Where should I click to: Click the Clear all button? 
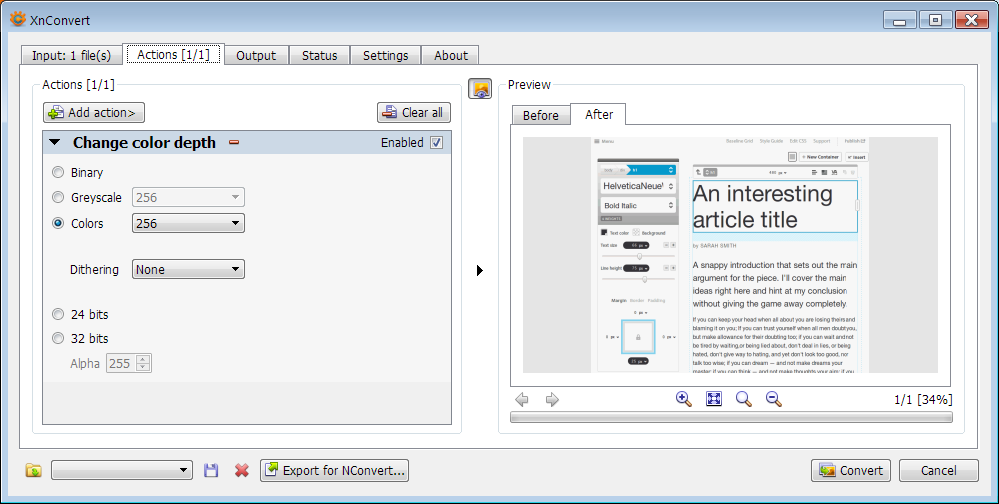click(414, 113)
